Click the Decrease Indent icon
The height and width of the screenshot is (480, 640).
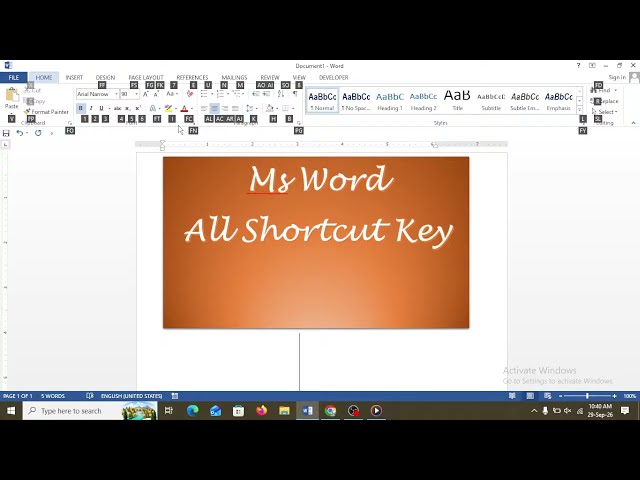[256, 94]
